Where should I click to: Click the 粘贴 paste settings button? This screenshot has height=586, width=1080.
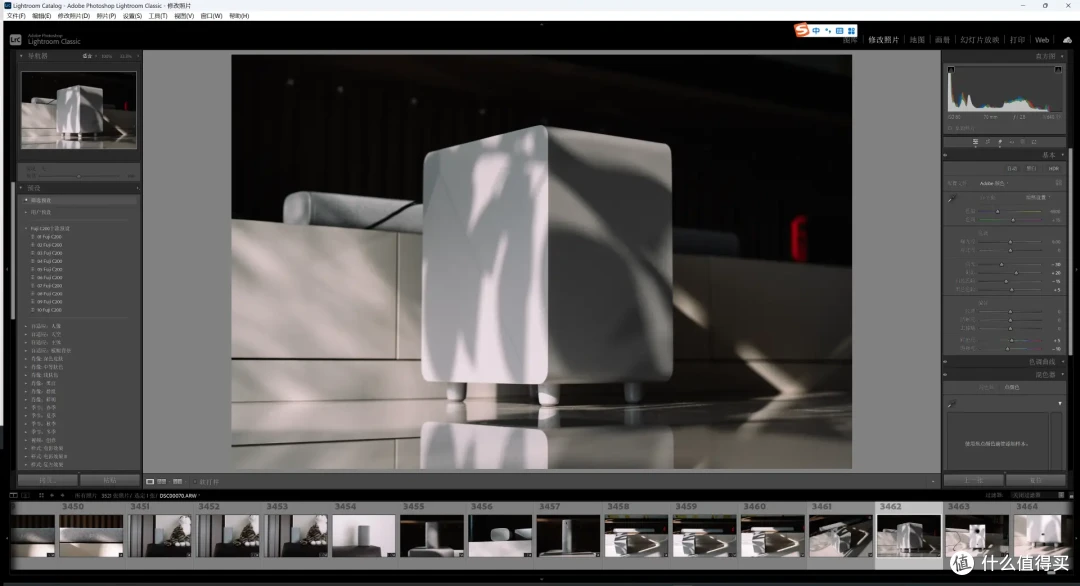[110, 480]
